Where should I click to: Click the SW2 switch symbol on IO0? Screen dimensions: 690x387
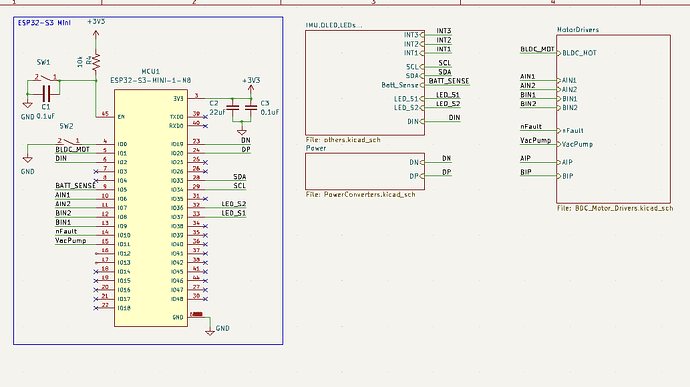tap(68, 142)
